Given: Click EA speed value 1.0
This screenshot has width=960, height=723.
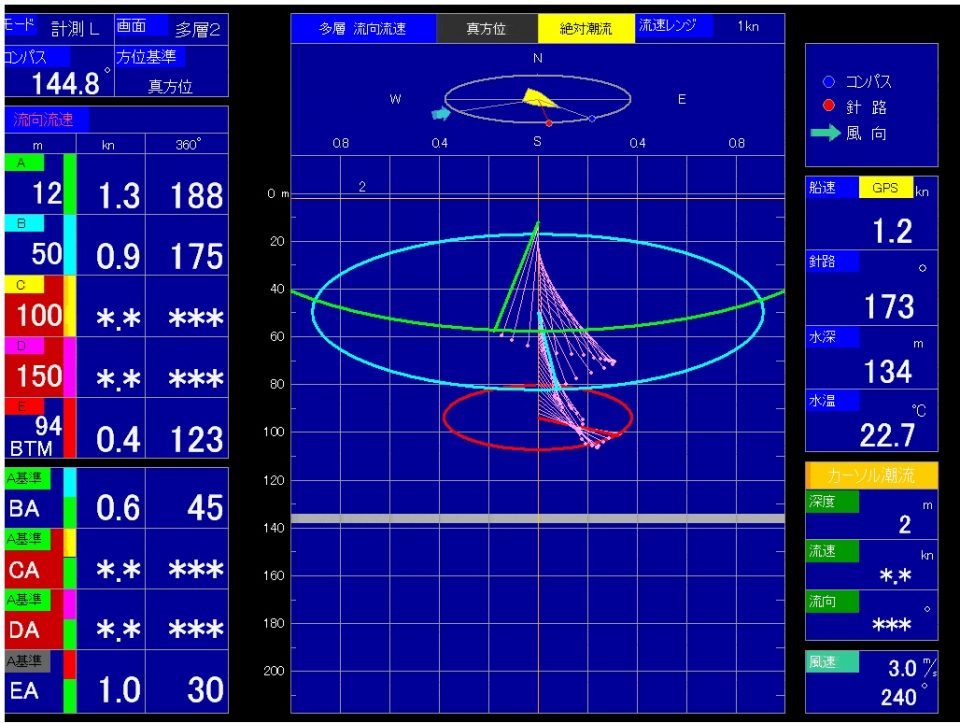Looking at the screenshot, I should click(x=119, y=690).
